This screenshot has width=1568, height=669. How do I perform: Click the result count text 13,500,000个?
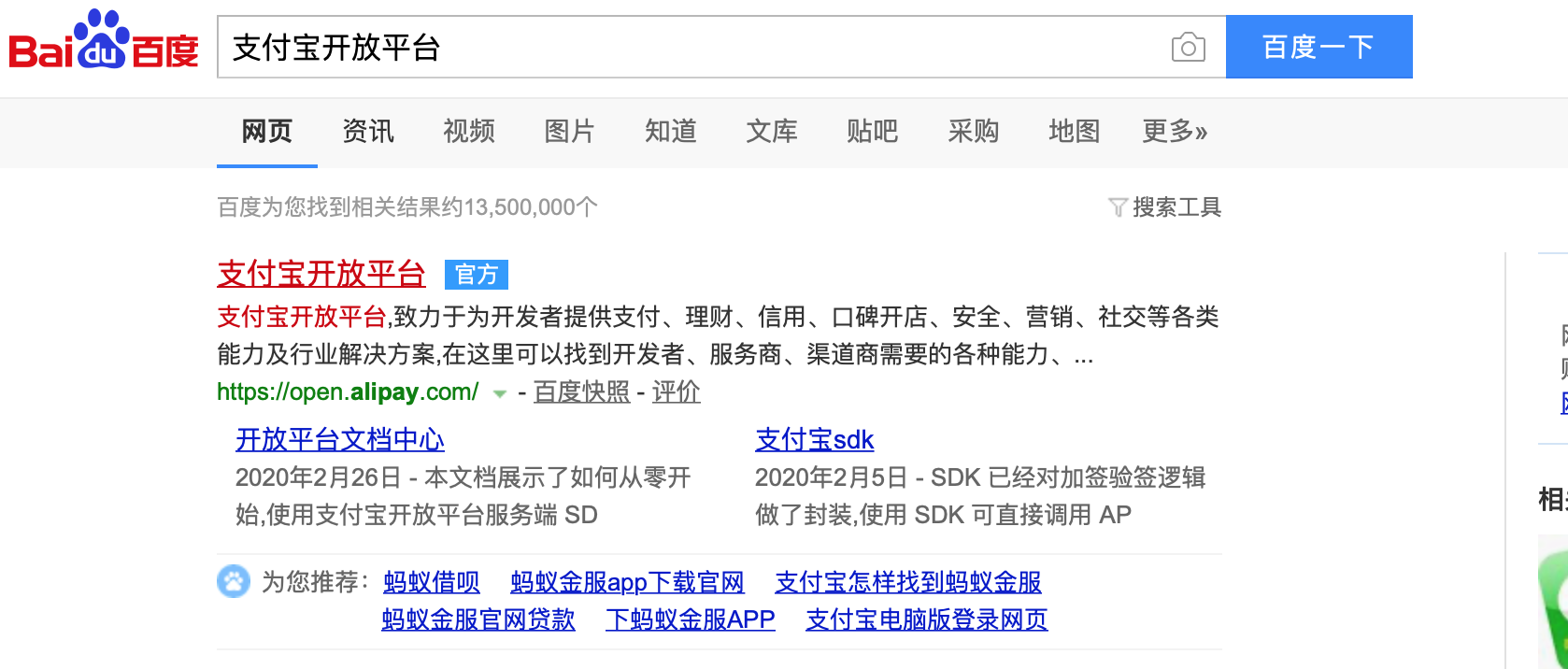531,207
